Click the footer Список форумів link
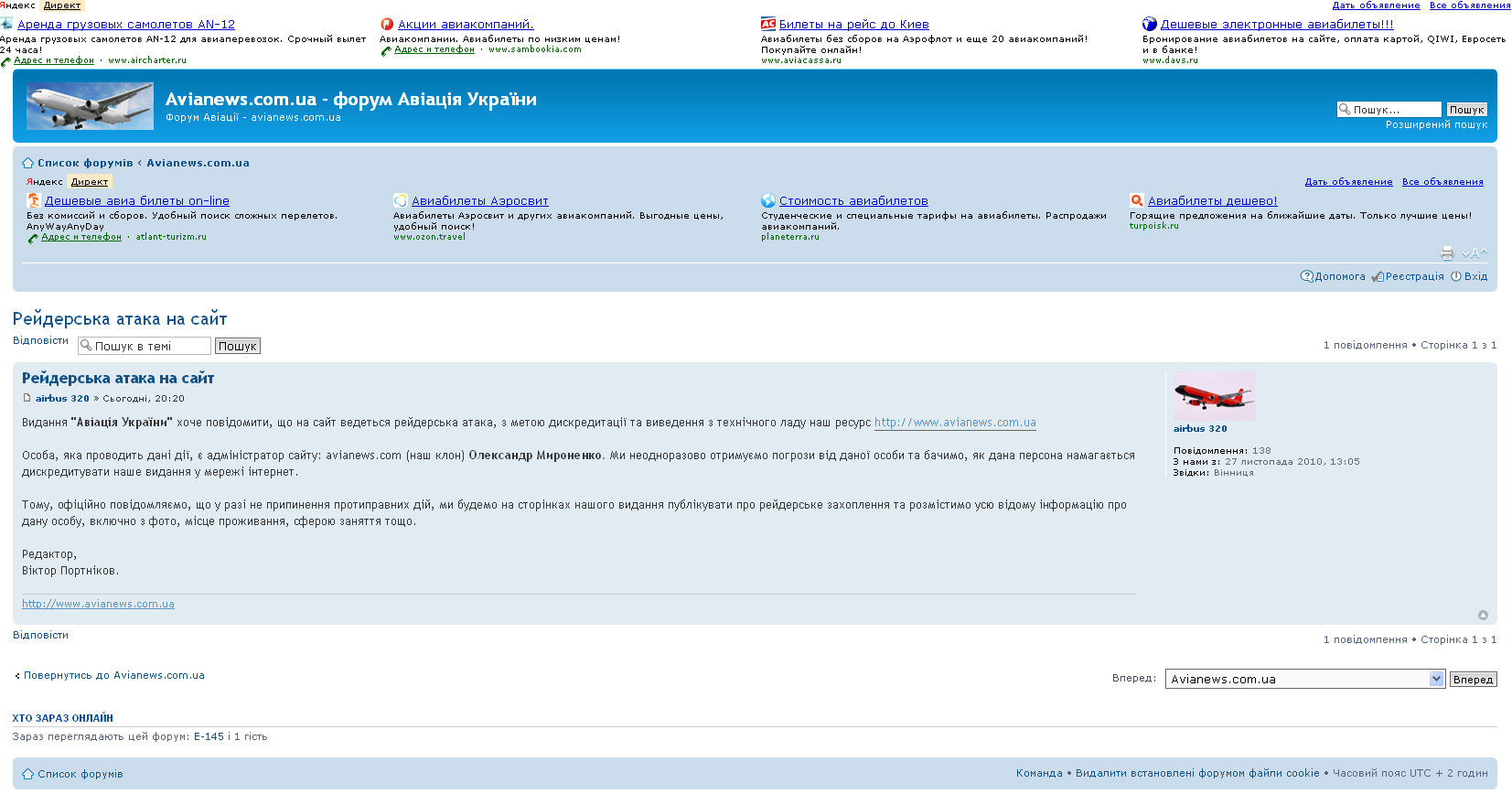The width and height of the screenshot is (1512, 794). [x=80, y=774]
